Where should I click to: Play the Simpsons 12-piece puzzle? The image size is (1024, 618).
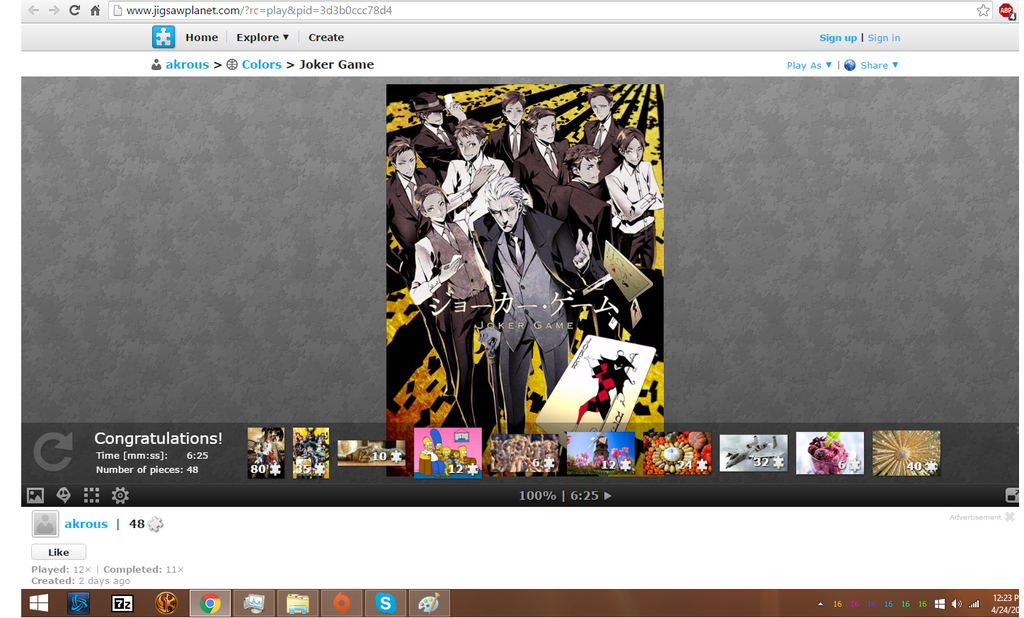click(447, 453)
